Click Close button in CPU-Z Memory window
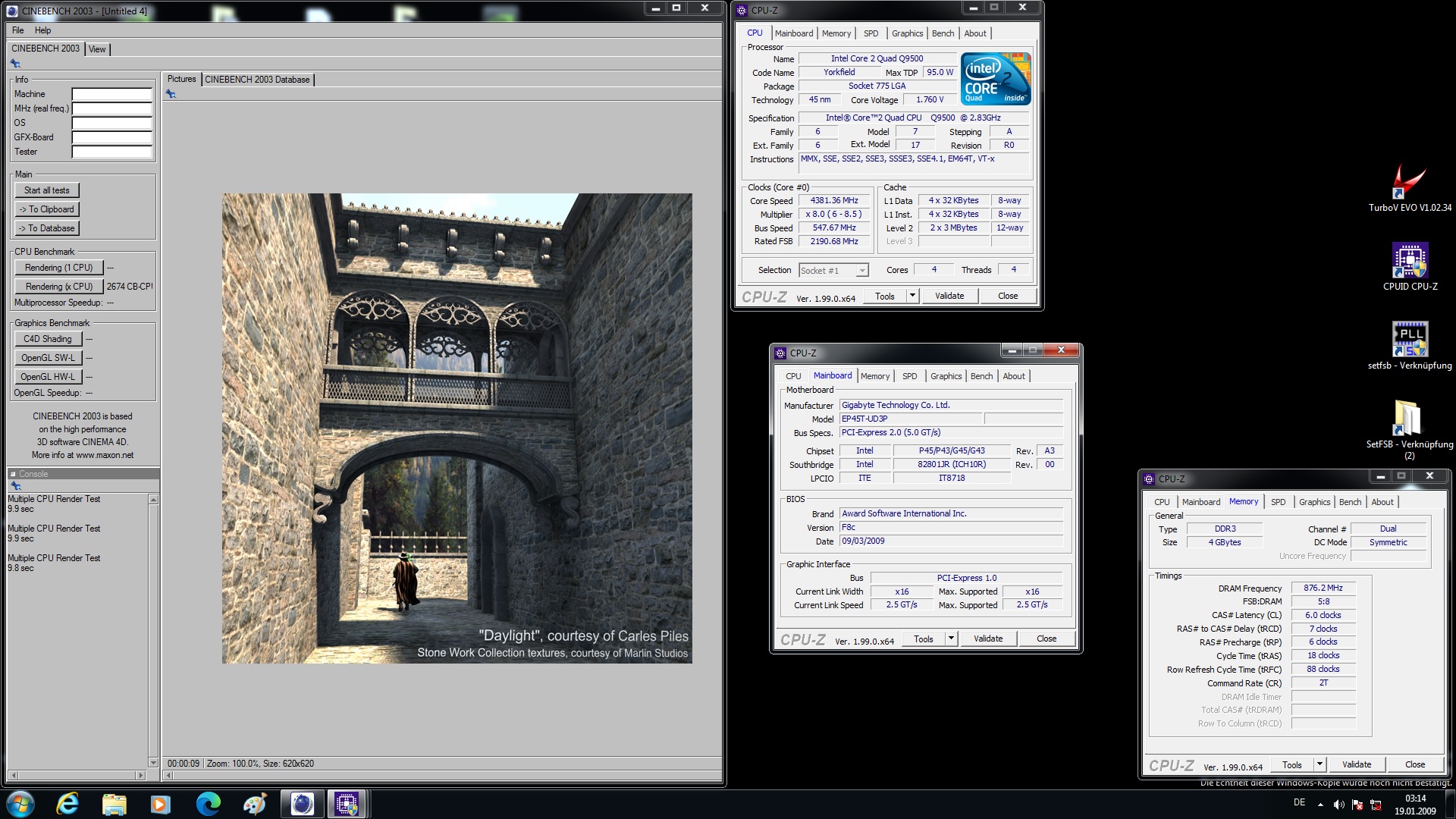1456x819 pixels. 1414,764
